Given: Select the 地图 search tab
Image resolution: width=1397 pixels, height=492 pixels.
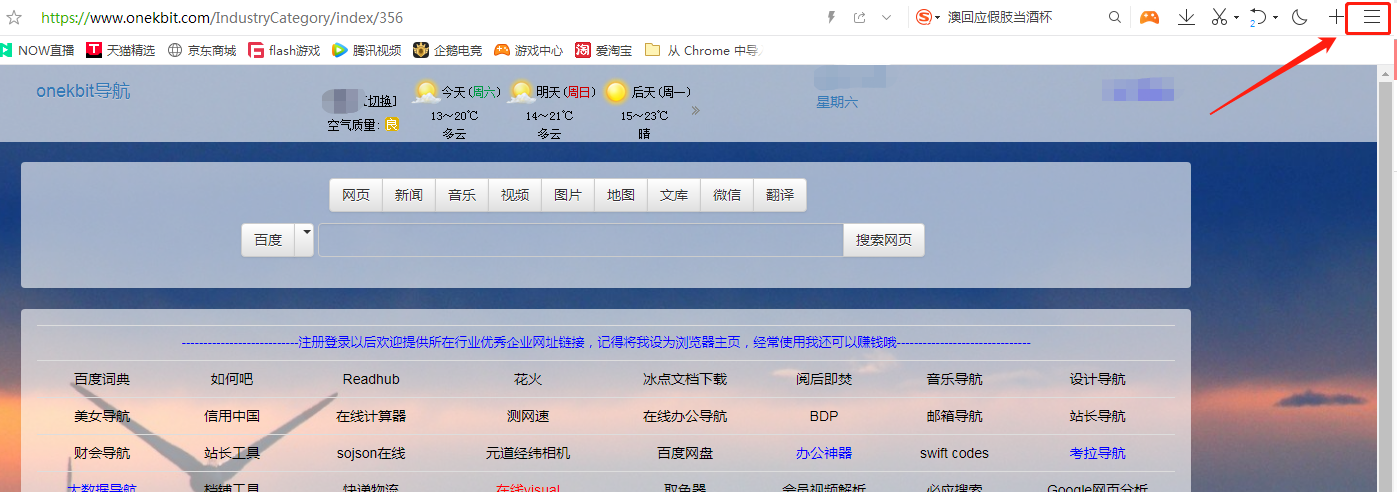Looking at the screenshot, I should point(621,195).
